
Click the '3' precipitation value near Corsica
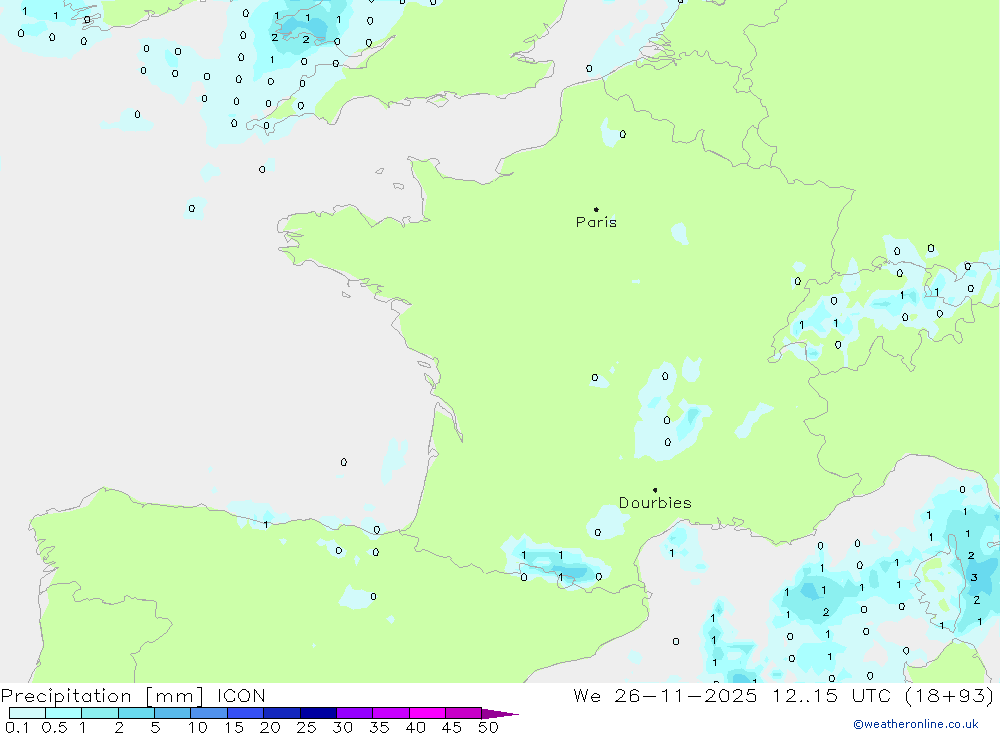coord(974,577)
